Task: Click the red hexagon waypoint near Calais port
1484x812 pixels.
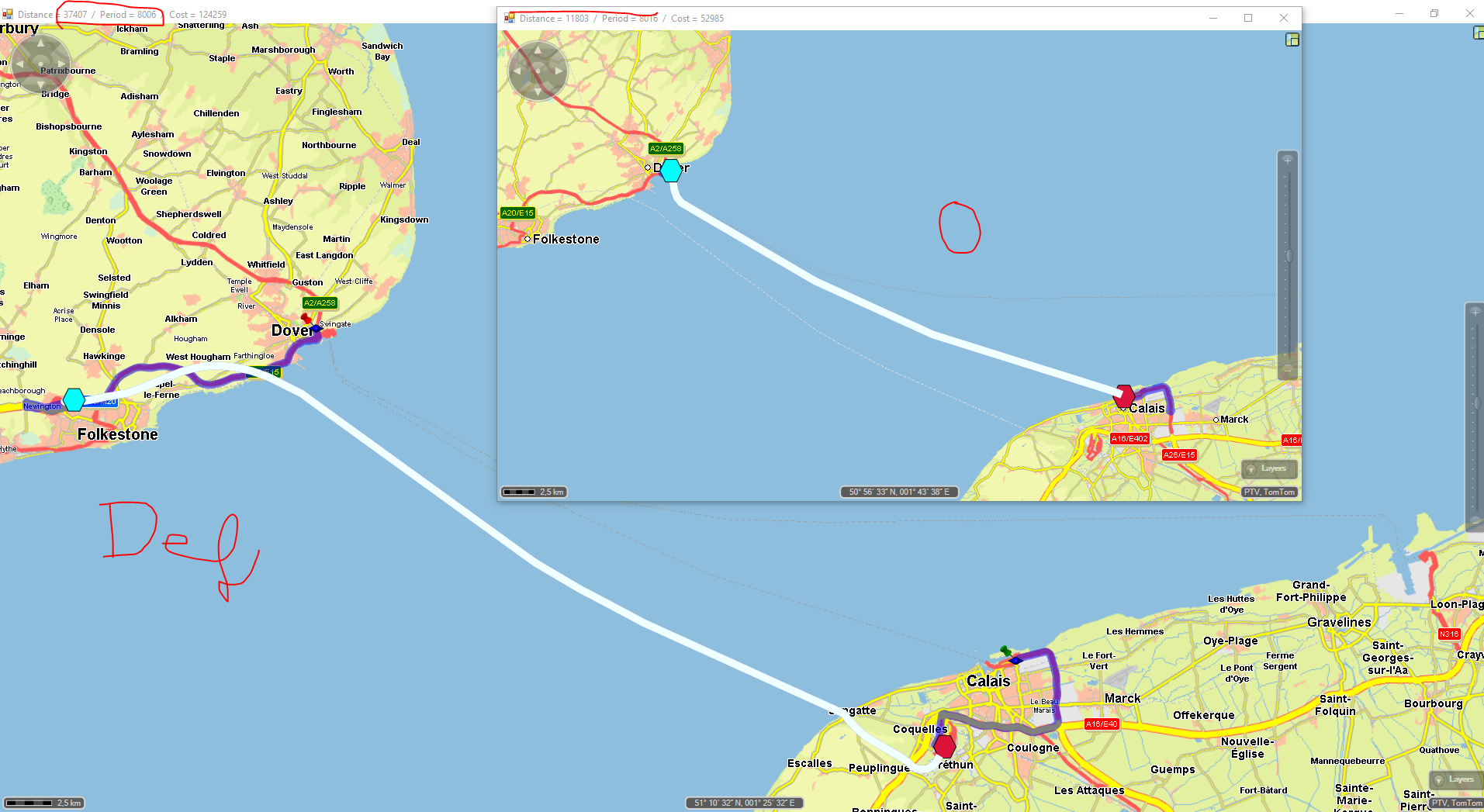Action: (x=1123, y=396)
